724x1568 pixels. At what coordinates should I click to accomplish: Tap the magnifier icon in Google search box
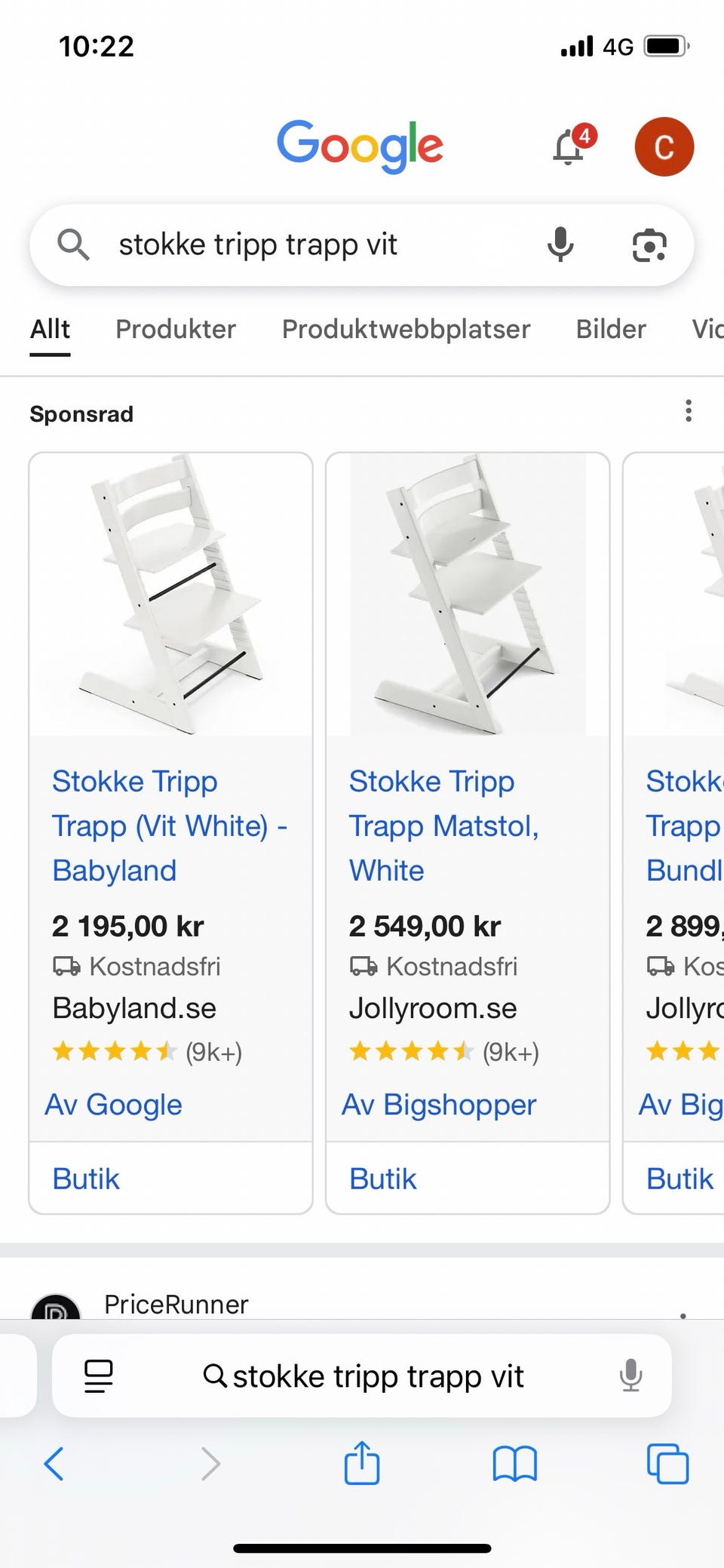tap(73, 245)
